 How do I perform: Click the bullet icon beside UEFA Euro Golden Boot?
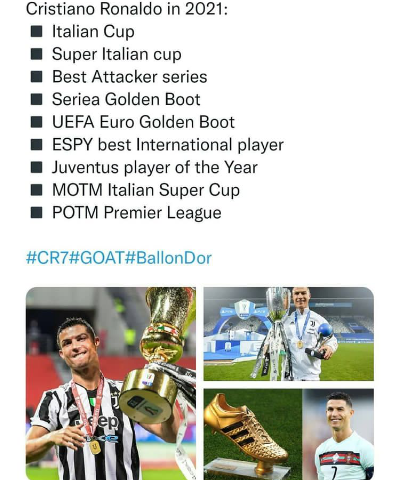click(x=36, y=122)
